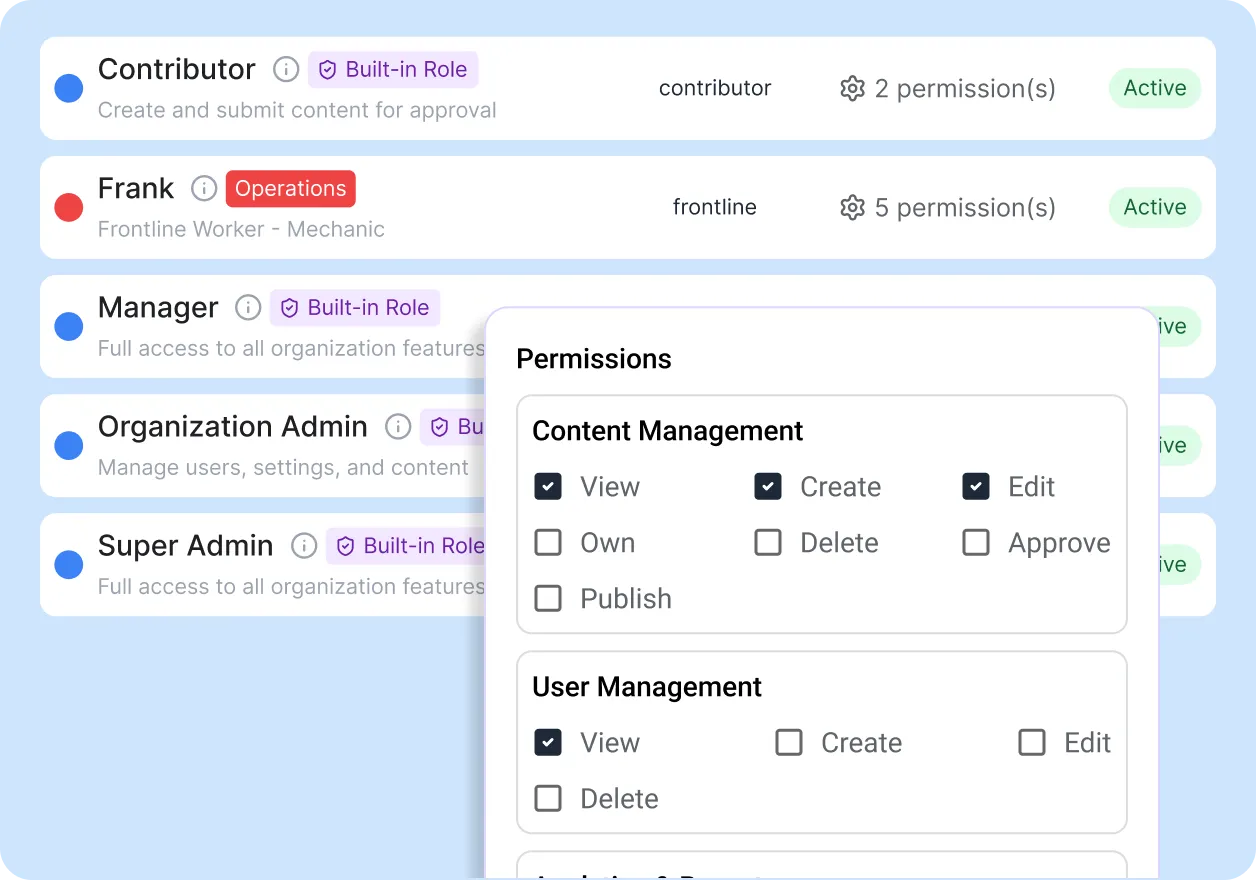Click info icon next to Super Admin
1256x880 pixels.
(x=304, y=546)
